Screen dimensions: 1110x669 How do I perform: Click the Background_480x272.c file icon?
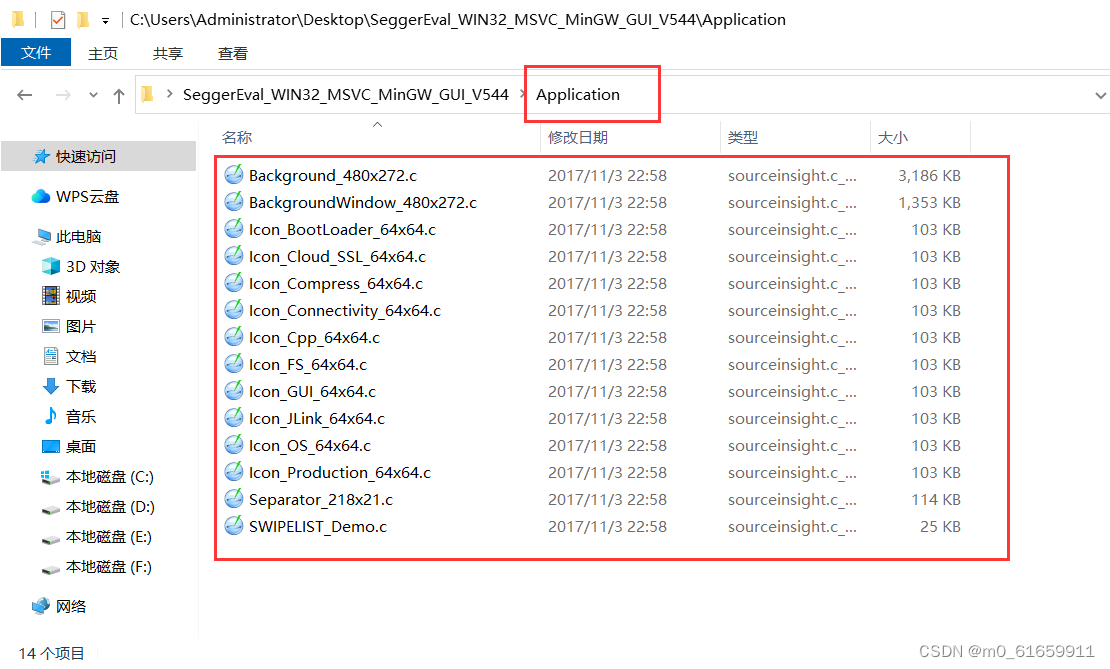(x=234, y=174)
